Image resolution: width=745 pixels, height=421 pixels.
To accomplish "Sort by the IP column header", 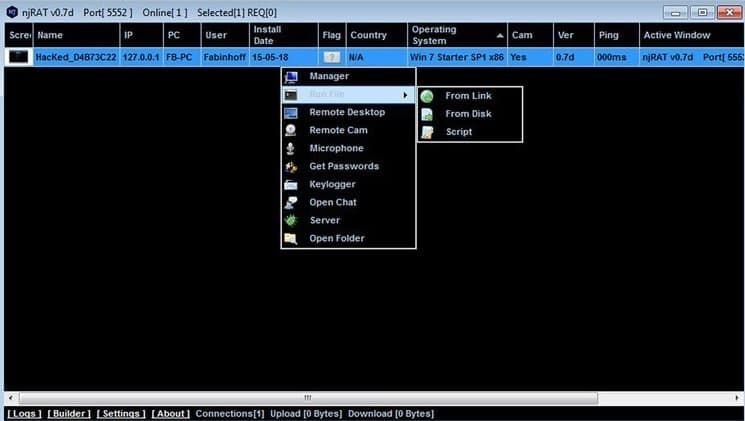I will tap(141, 35).
